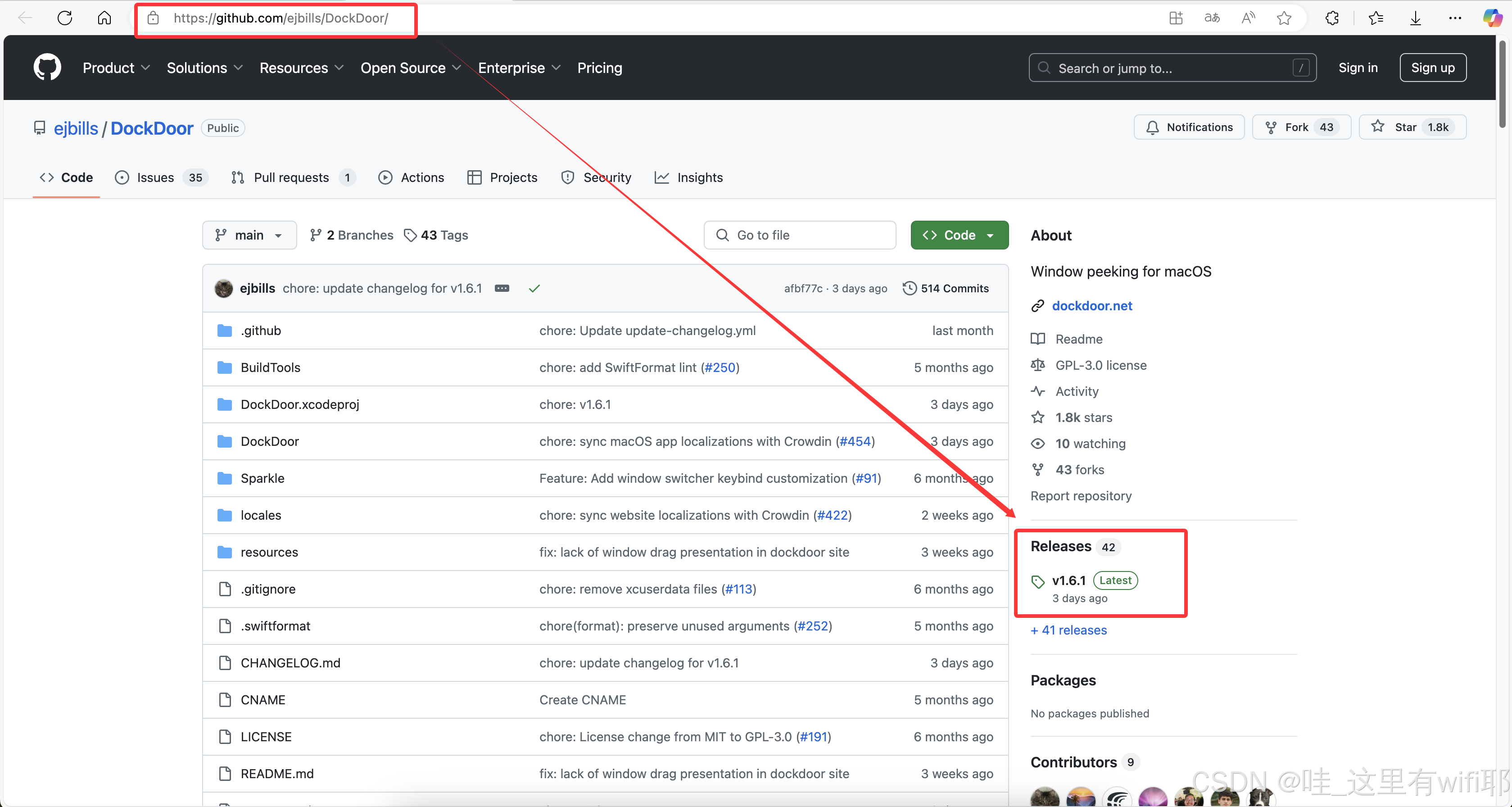Click the green commit status checkmark

coord(534,288)
